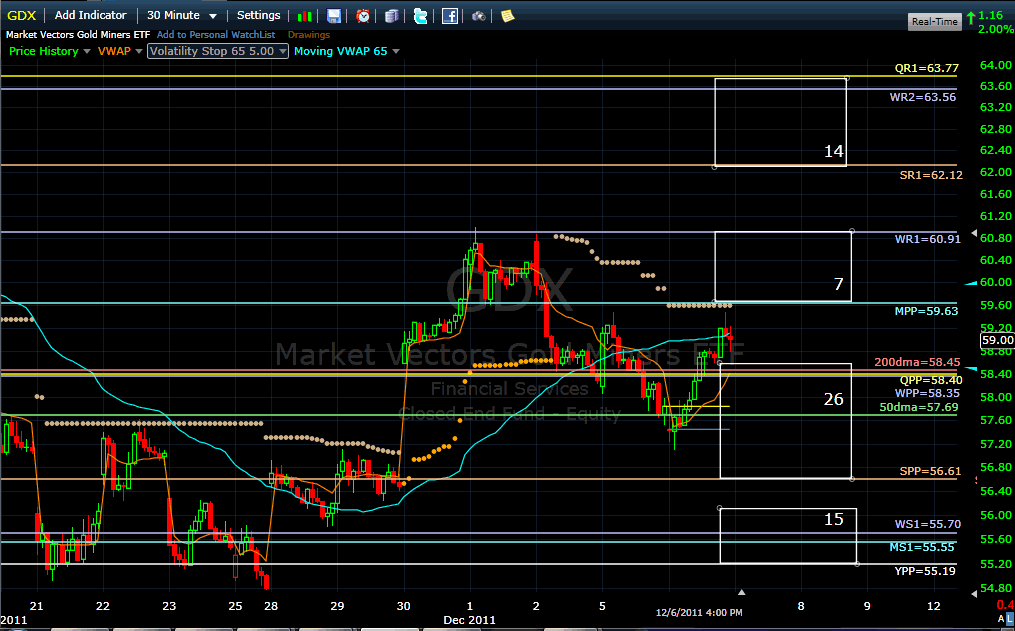
Task: Click the GDX ticker symbol
Action: tap(21, 16)
